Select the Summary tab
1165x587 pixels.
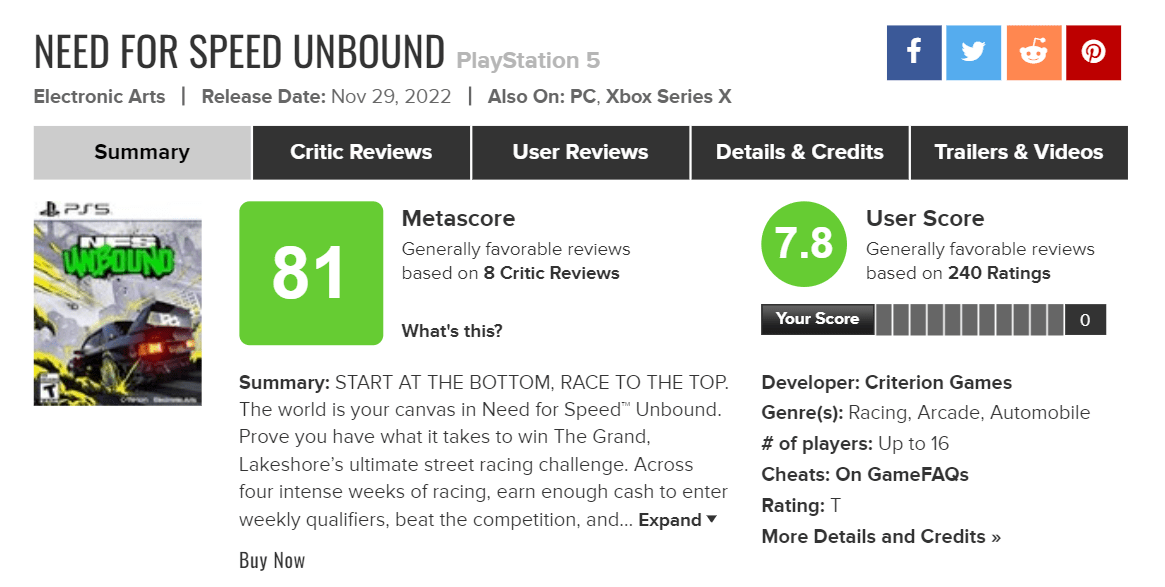(x=142, y=152)
